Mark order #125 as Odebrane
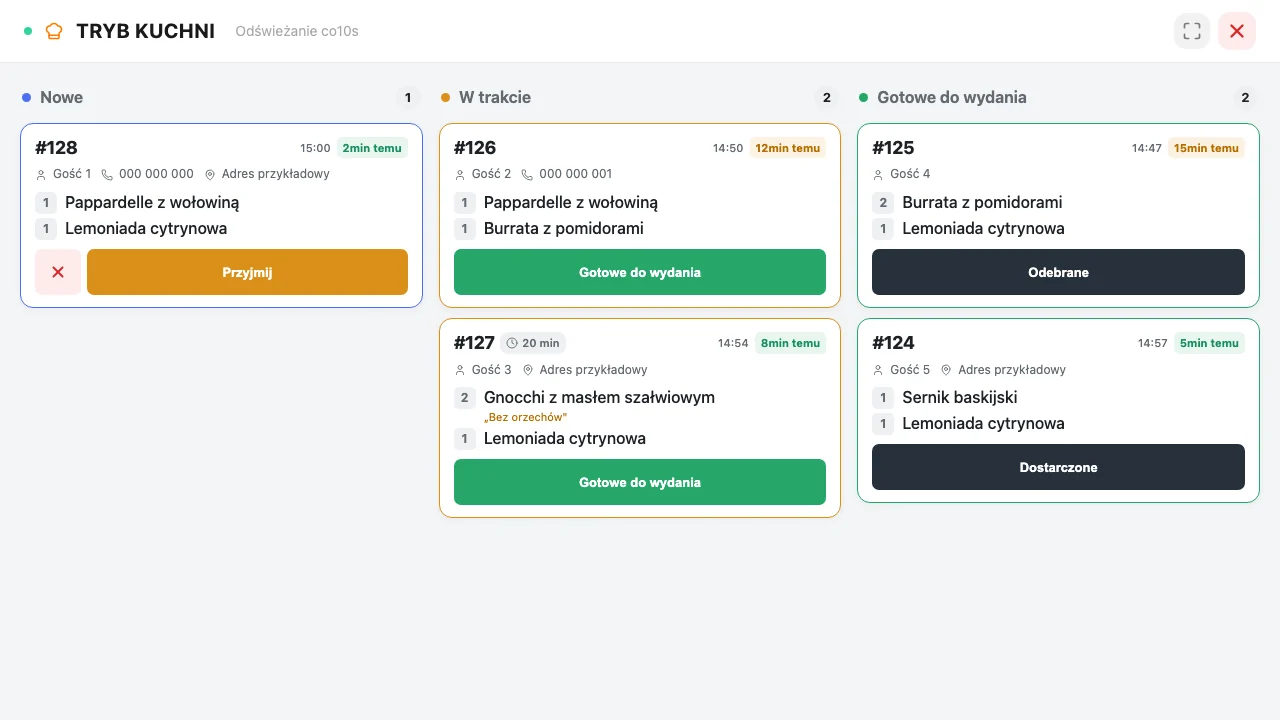The height and width of the screenshot is (720, 1280). tap(1058, 272)
